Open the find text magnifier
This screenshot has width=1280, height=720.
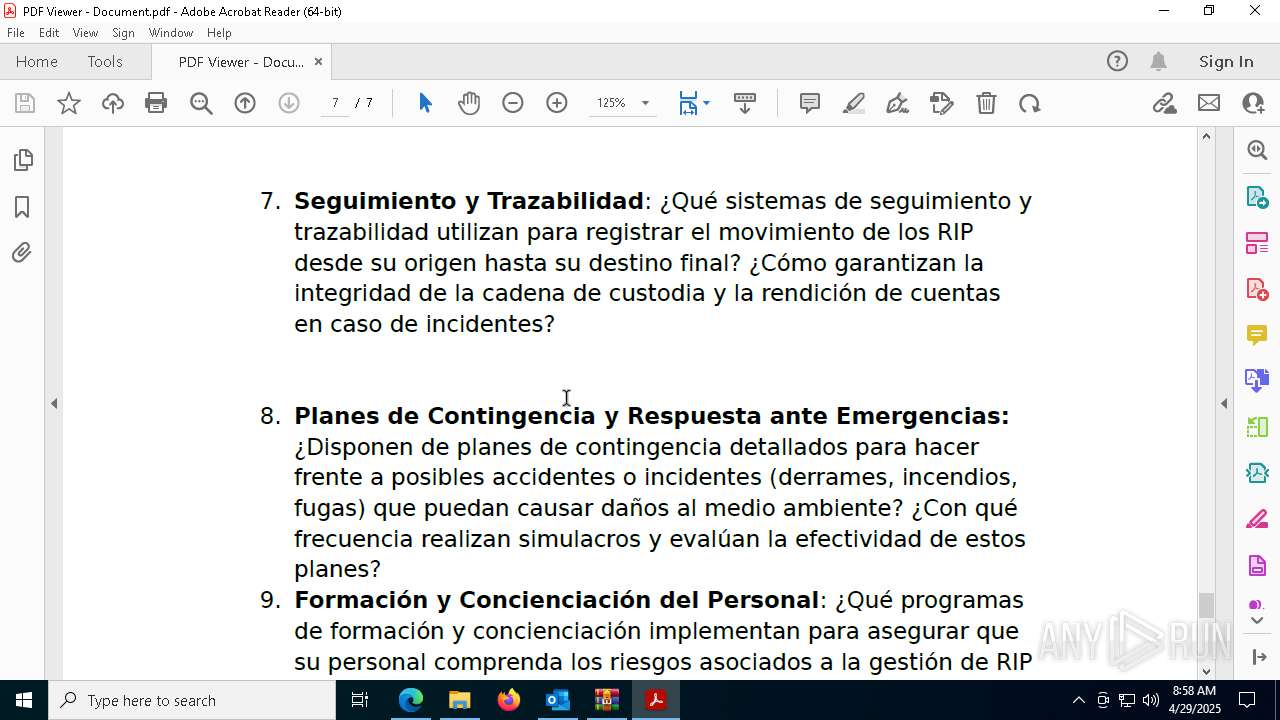(x=201, y=103)
